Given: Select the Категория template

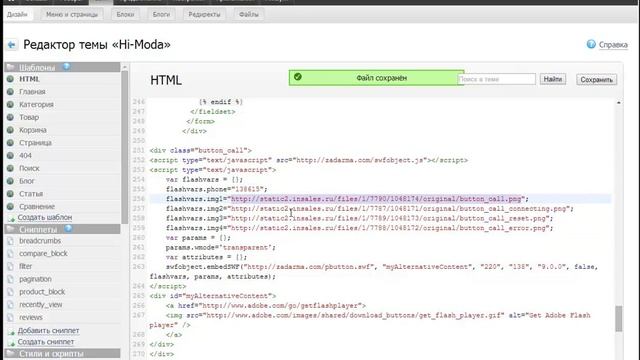Looking at the screenshot, I should pyautogui.click(x=36, y=104).
